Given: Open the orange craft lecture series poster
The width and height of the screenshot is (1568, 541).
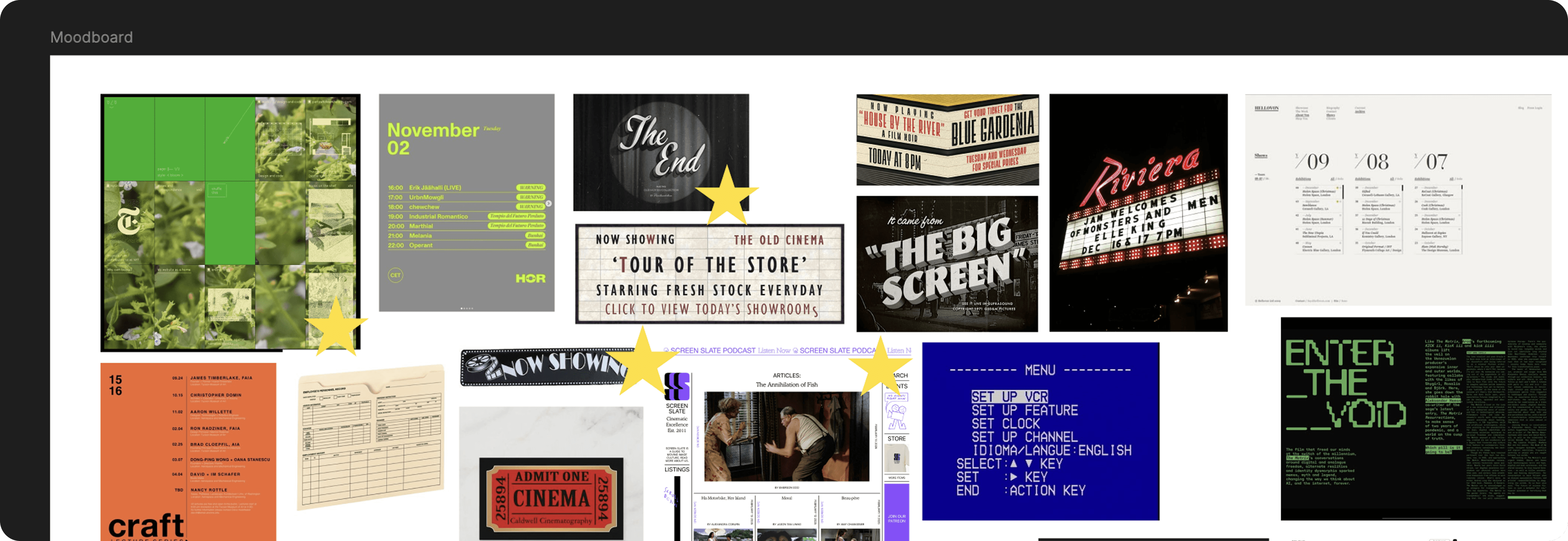Looking at the screenshot, I should tap(188, 451).
